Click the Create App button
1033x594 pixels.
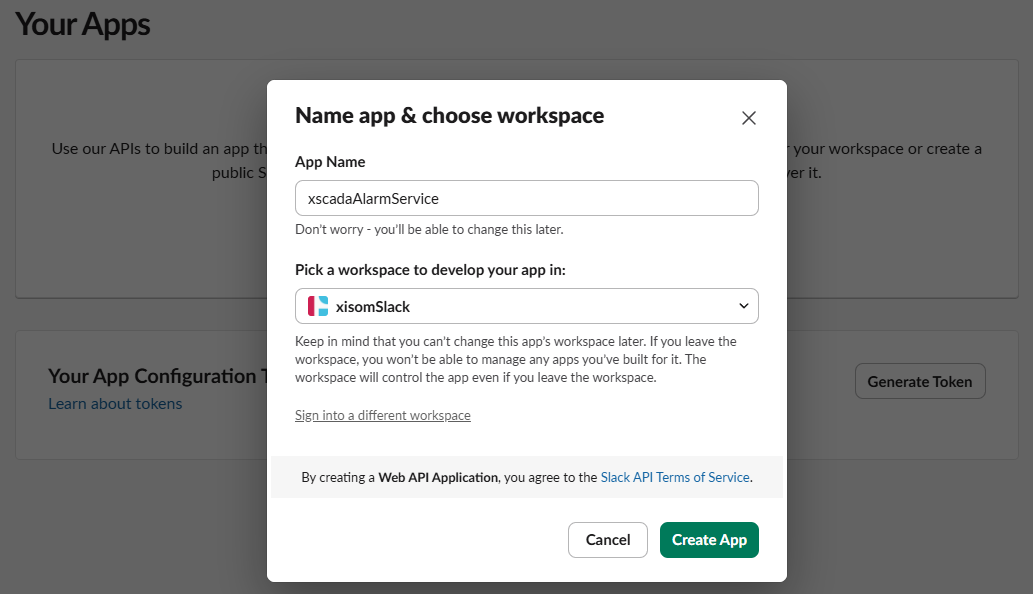coord(709,540)
